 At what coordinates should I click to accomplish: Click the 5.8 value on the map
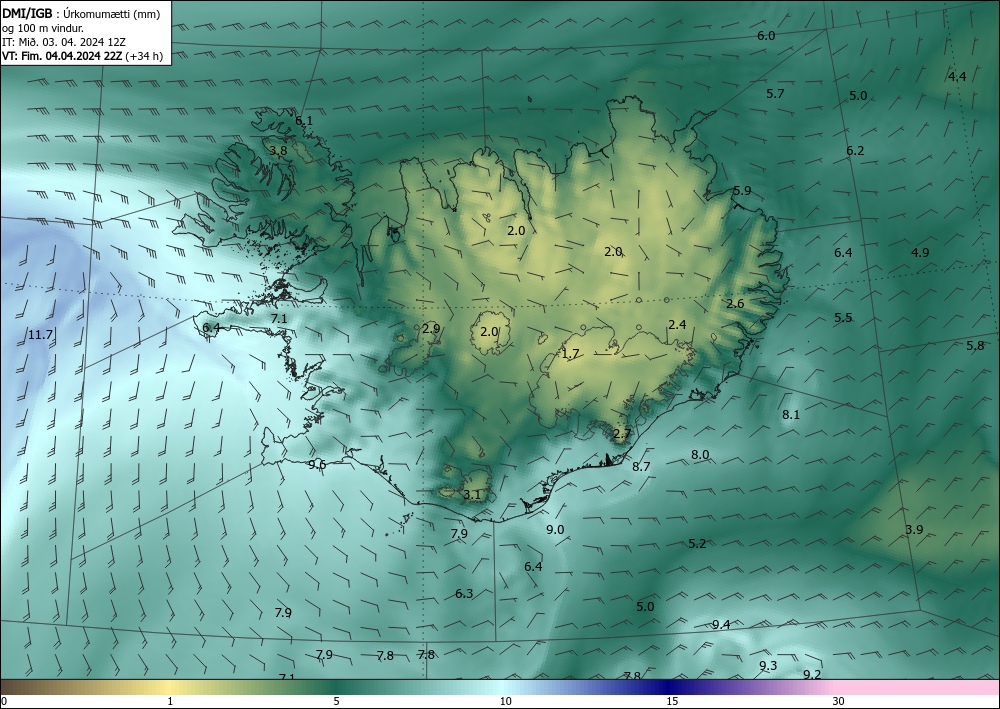point(975,346)
